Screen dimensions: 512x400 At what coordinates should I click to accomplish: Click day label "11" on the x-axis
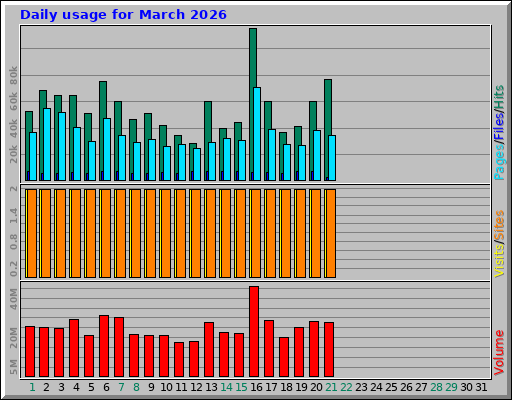coord(181,387)
